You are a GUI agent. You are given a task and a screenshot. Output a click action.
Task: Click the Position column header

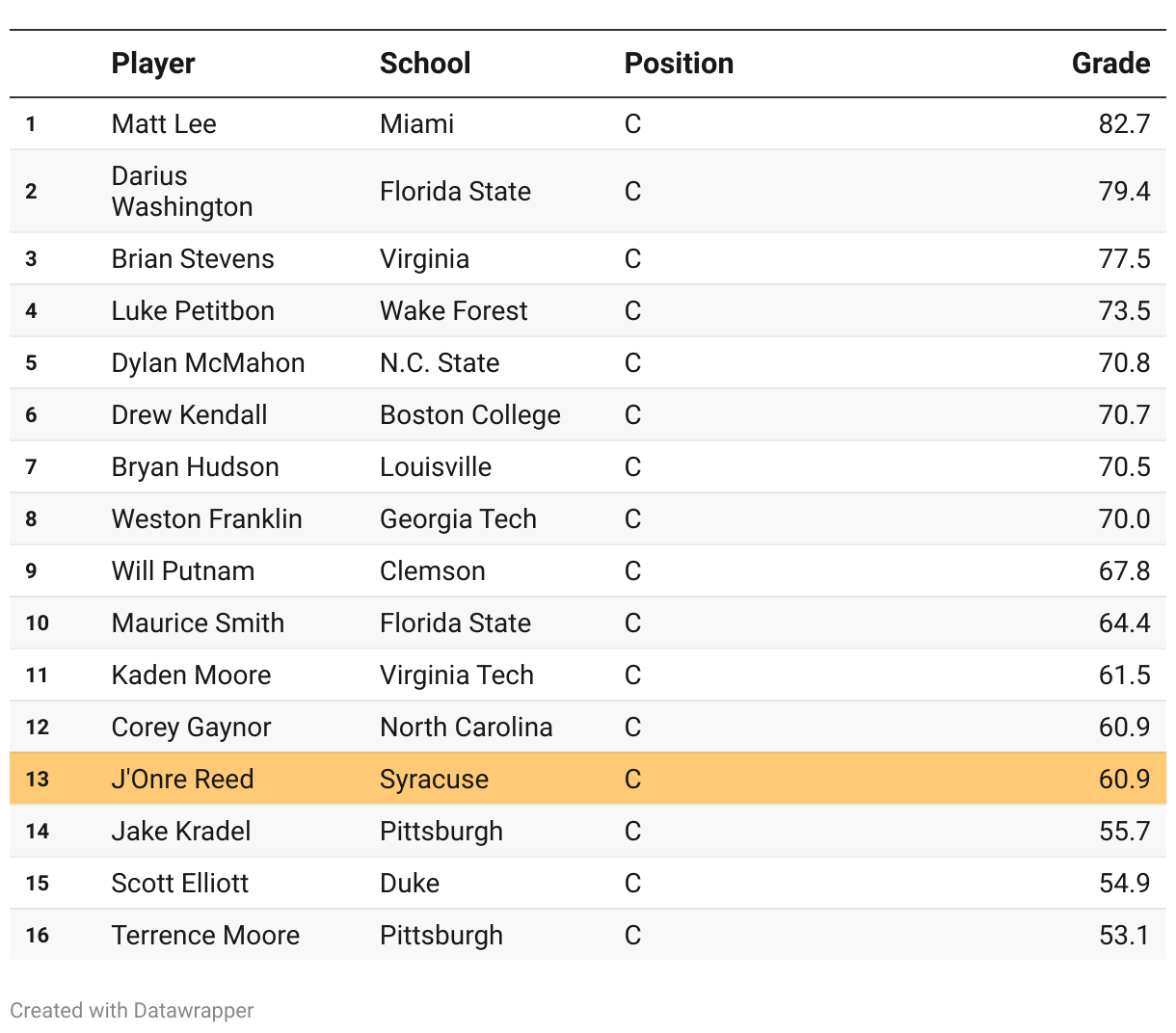pyautogui.click(x=679, y=64)
